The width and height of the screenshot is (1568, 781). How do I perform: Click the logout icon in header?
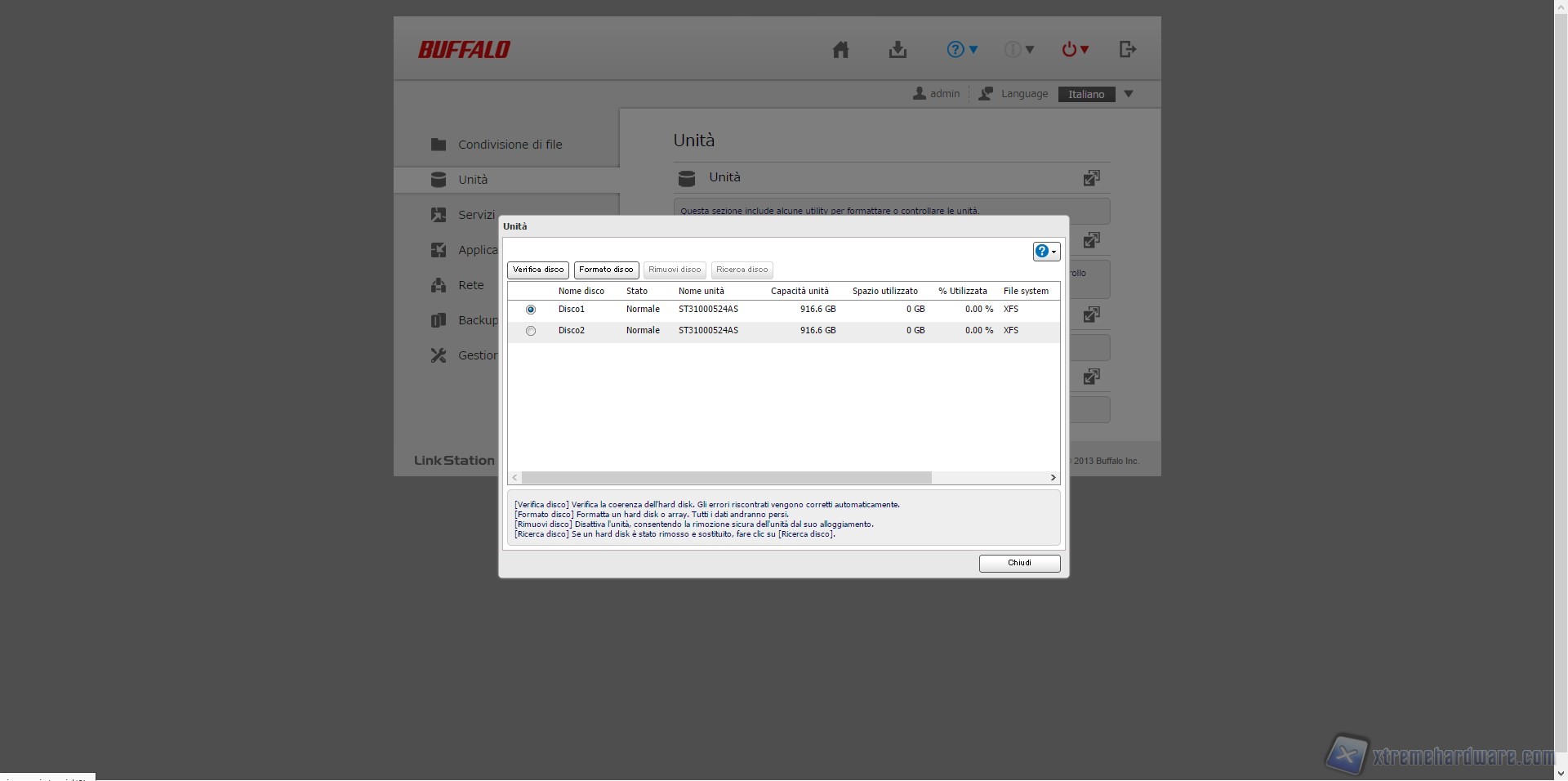click(1128, 50)
